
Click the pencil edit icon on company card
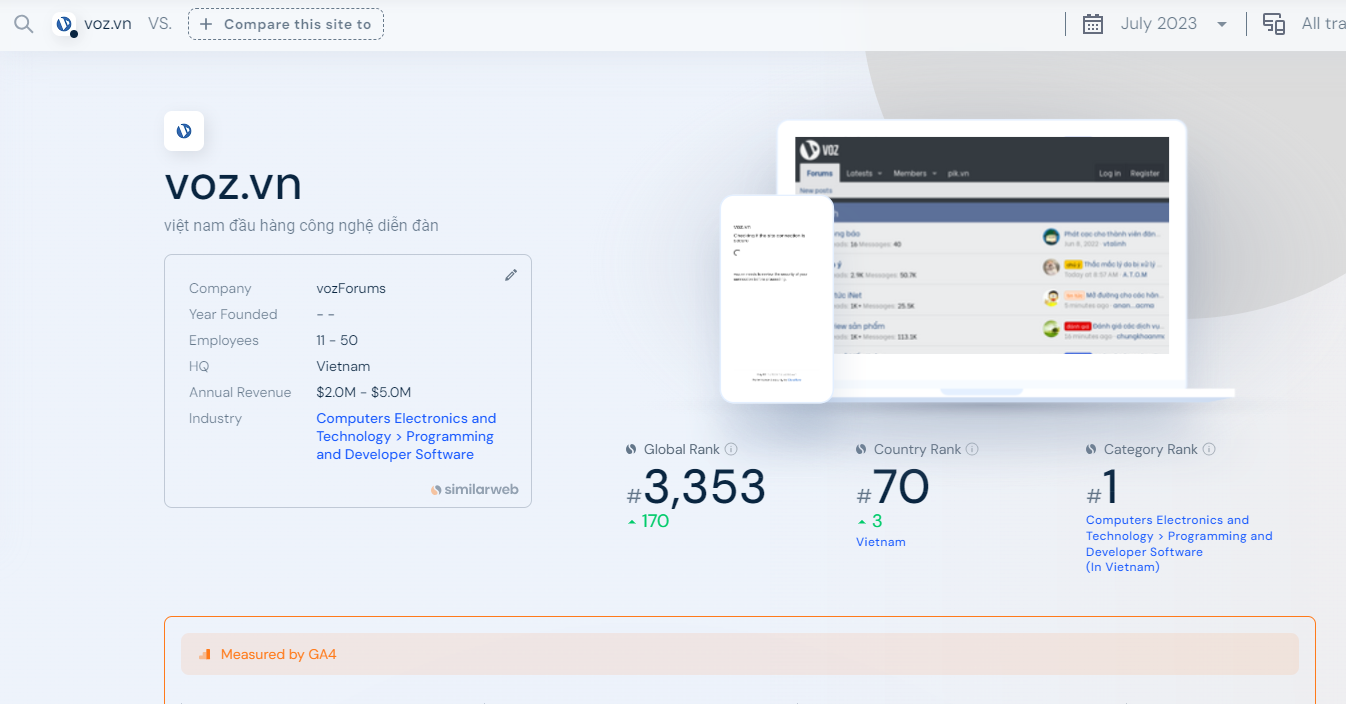511,275
